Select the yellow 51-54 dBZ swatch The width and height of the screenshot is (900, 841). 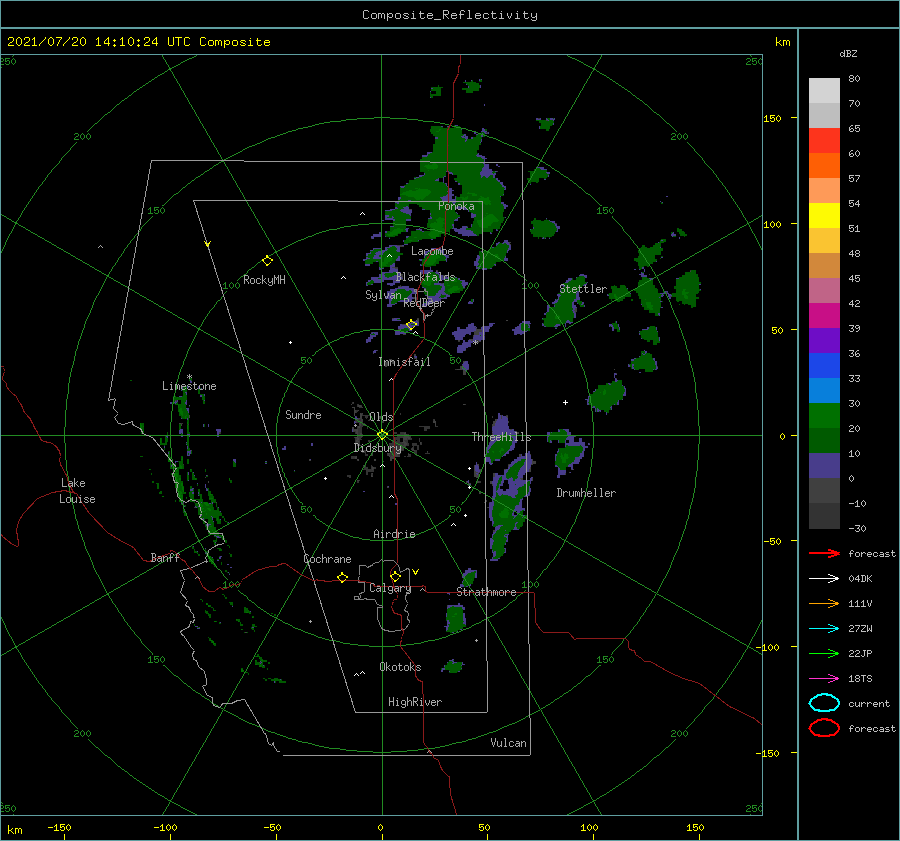tap(824, 216)
